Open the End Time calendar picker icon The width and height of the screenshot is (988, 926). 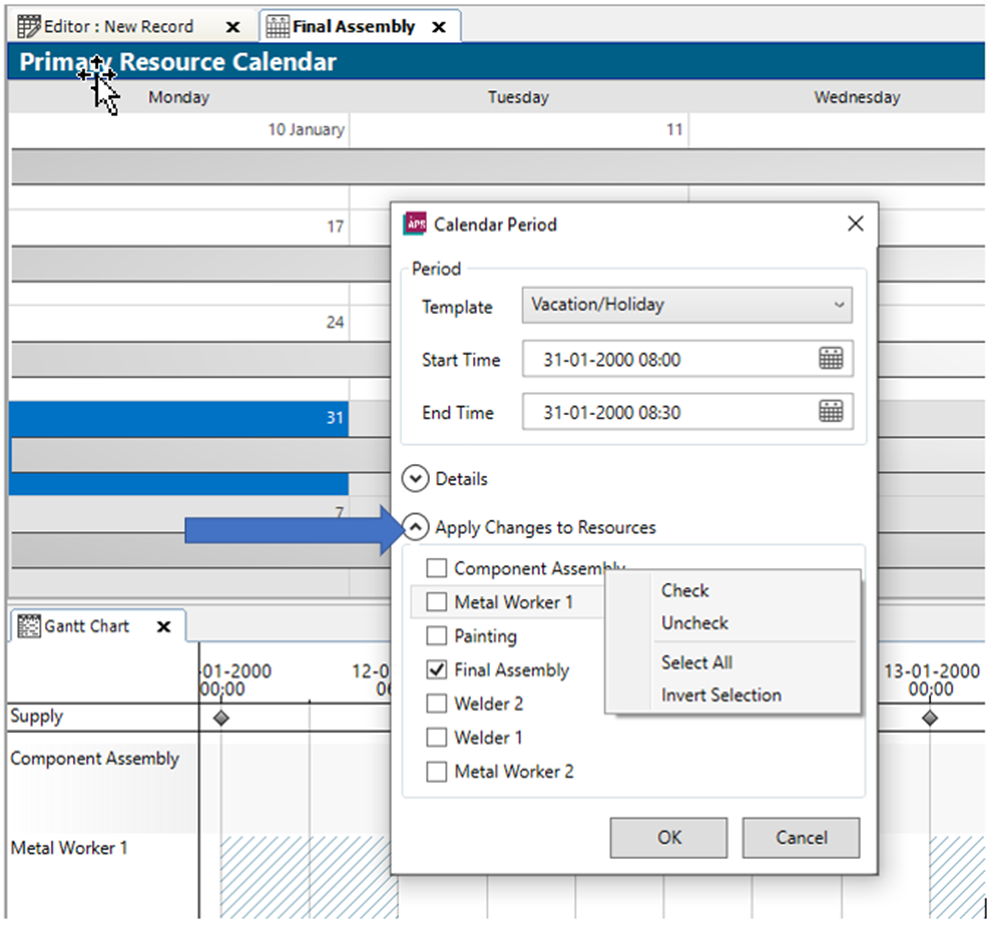832,411
